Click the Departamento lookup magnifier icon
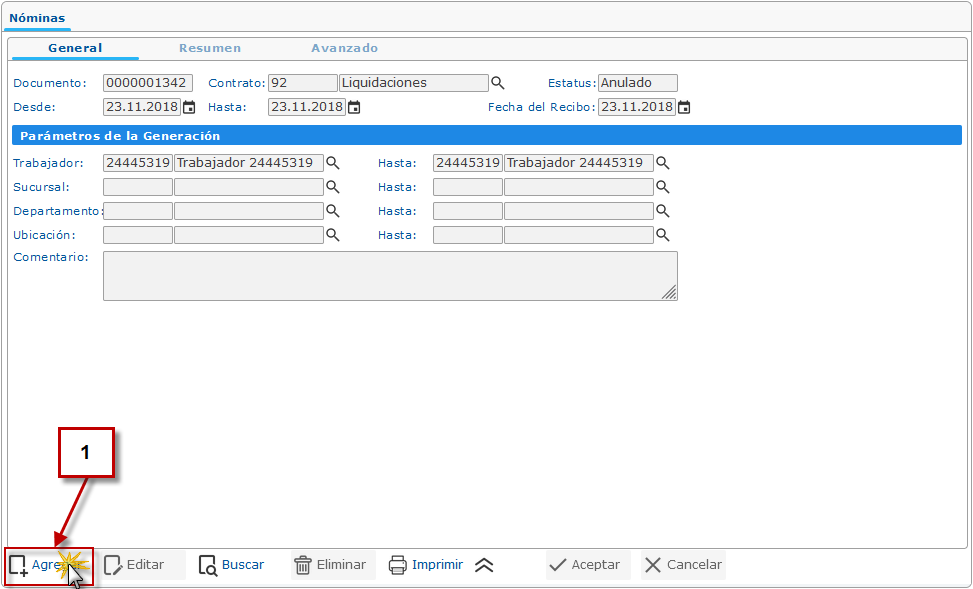 click(x=333, y=211)
